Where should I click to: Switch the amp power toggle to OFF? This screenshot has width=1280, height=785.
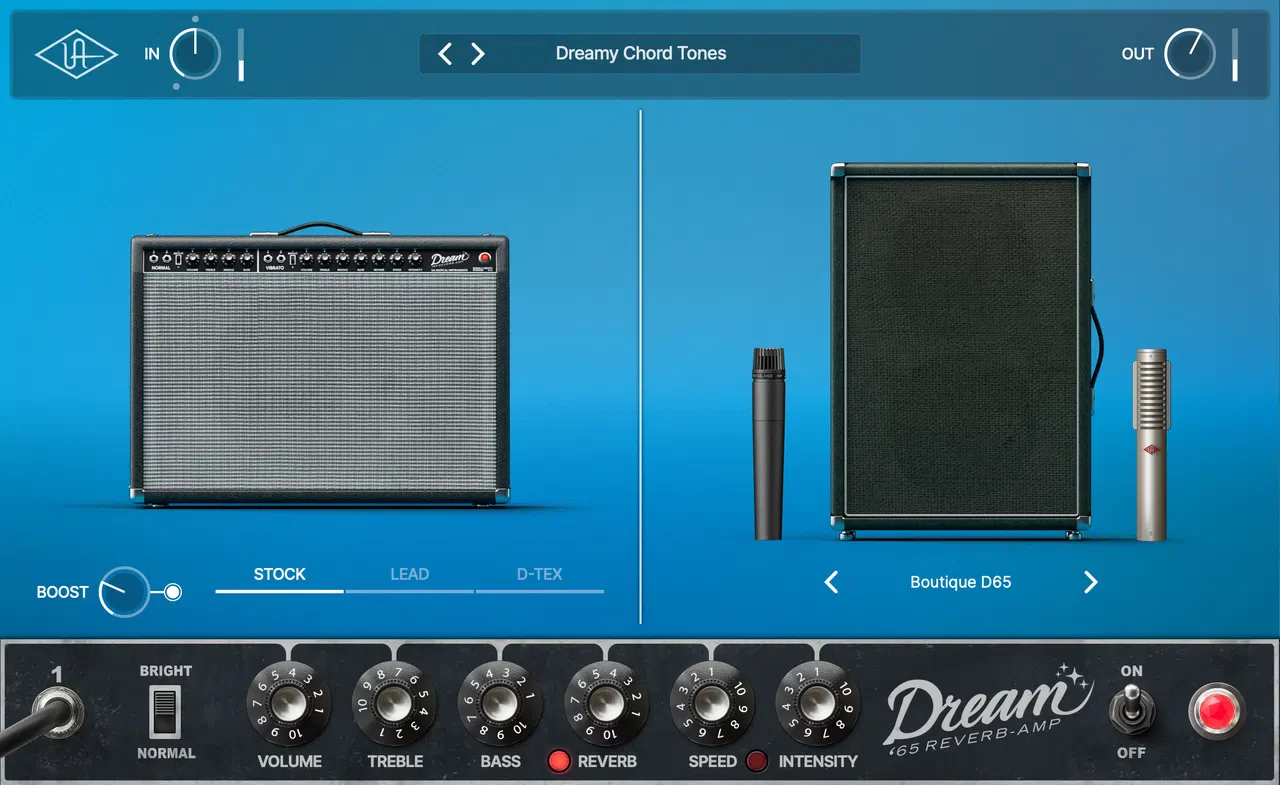coord(1131,712)
